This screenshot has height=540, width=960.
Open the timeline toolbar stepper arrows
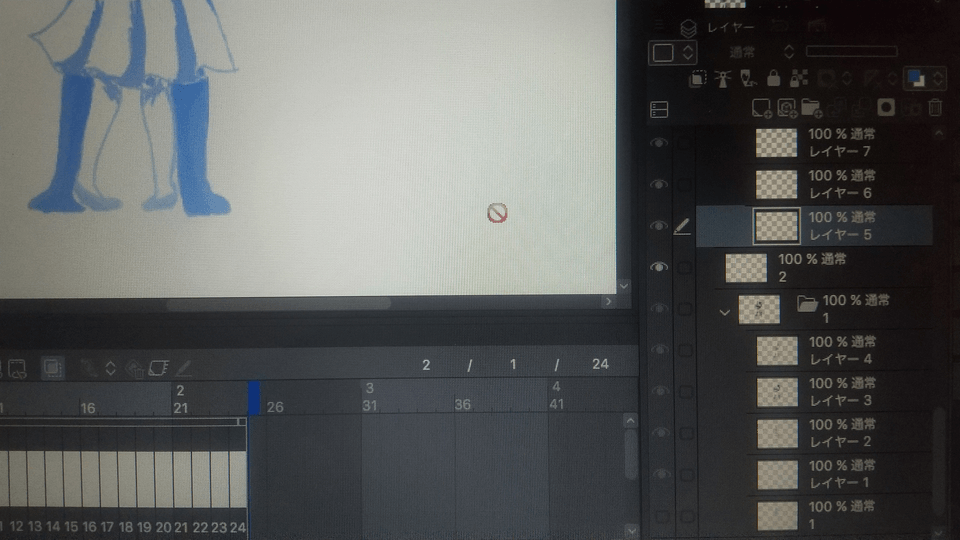[111, 368]
